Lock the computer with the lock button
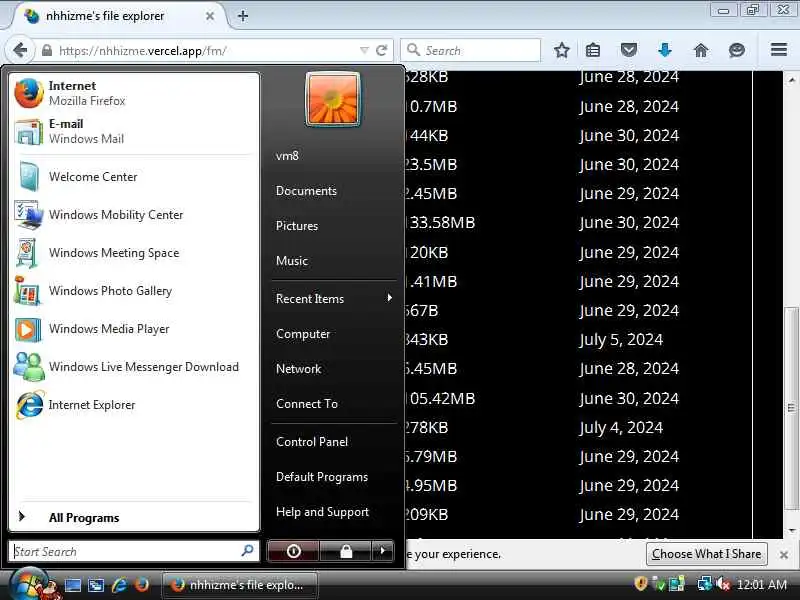800x600 pixels. click(x=346, y=551)
